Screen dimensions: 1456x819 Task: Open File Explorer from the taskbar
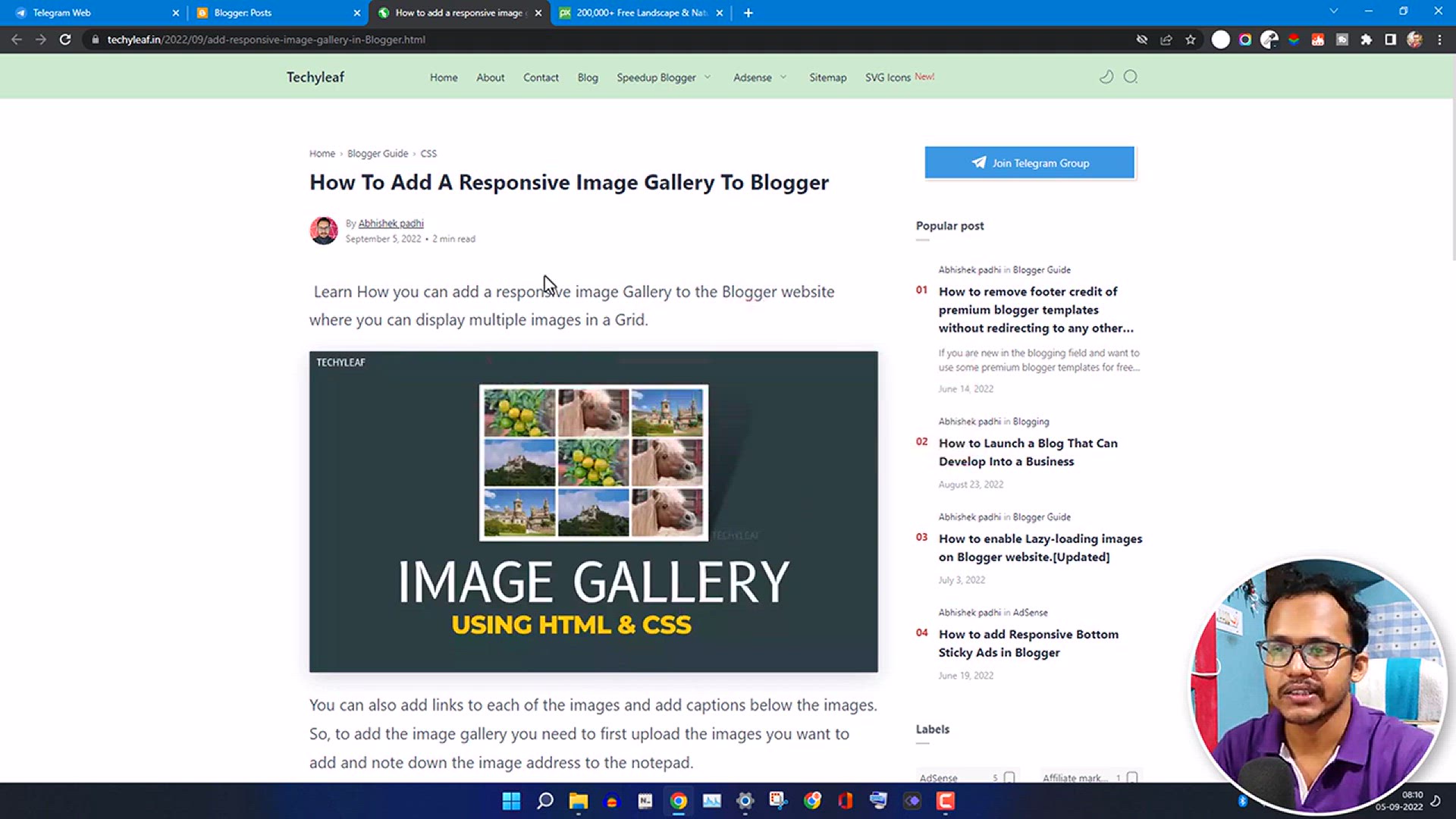pyautogui.click(x=579, y=801)
